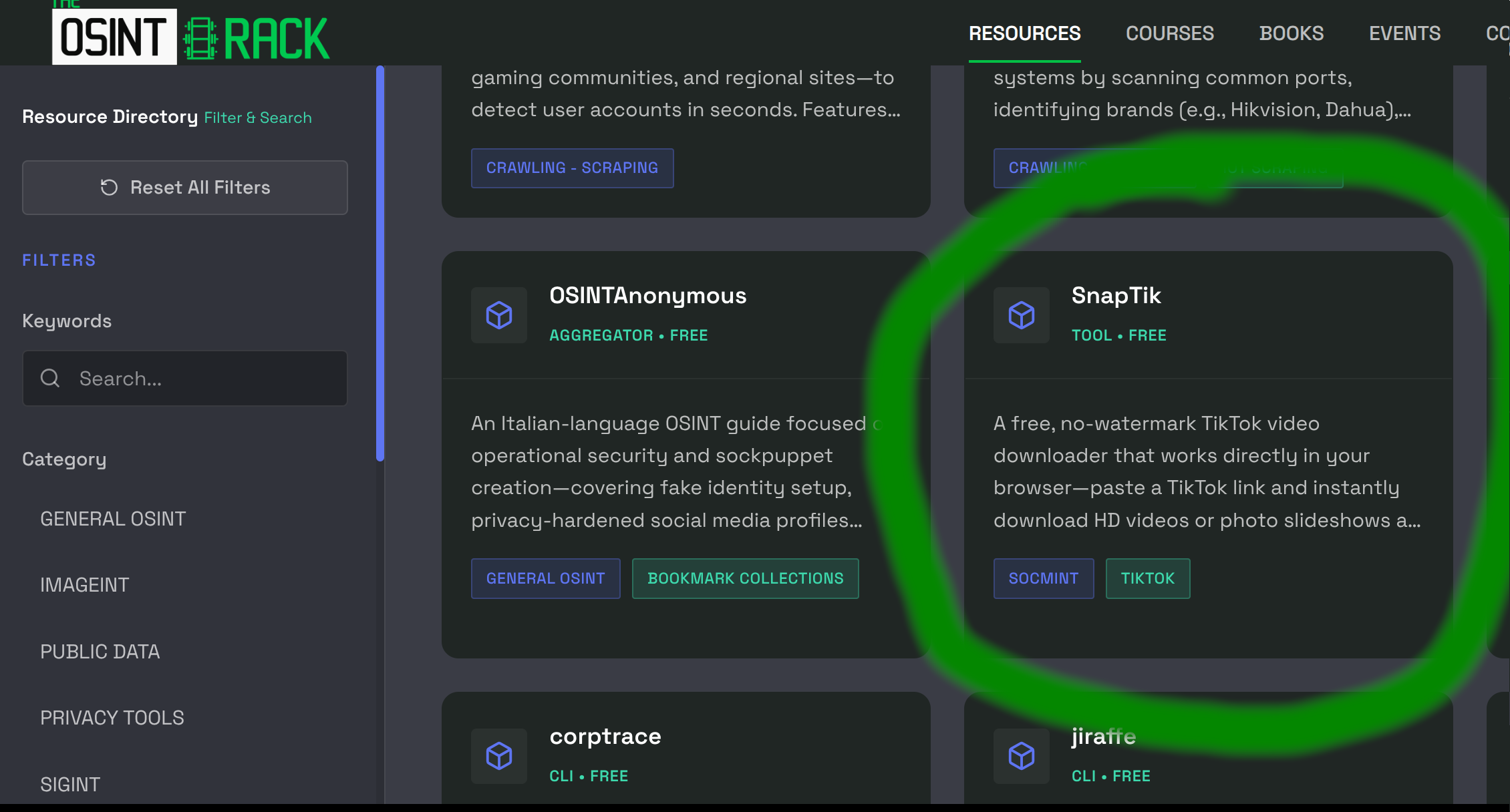The height and width of the screenshot is (812, 1510).
Task: Collapse the Keywords filter section
Action: 66,321
